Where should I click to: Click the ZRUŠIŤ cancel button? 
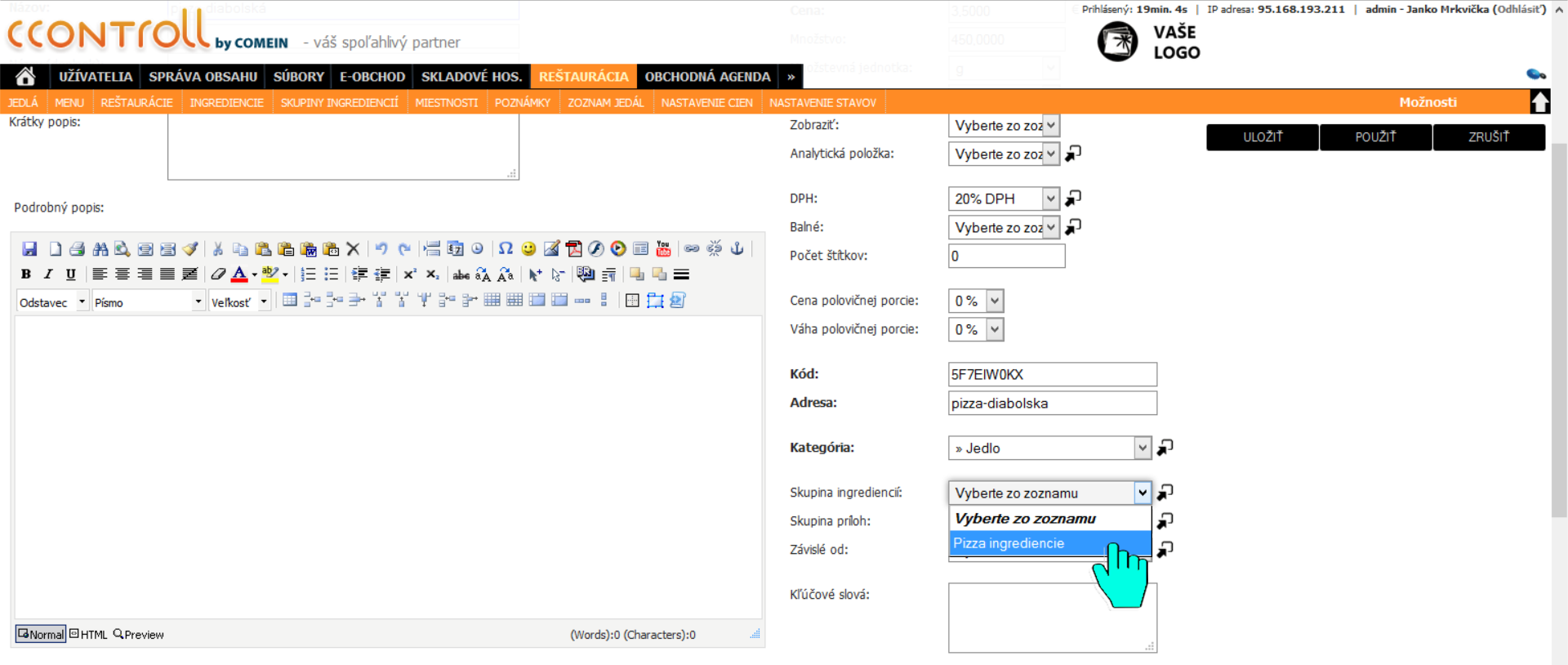coord(1489,137)
